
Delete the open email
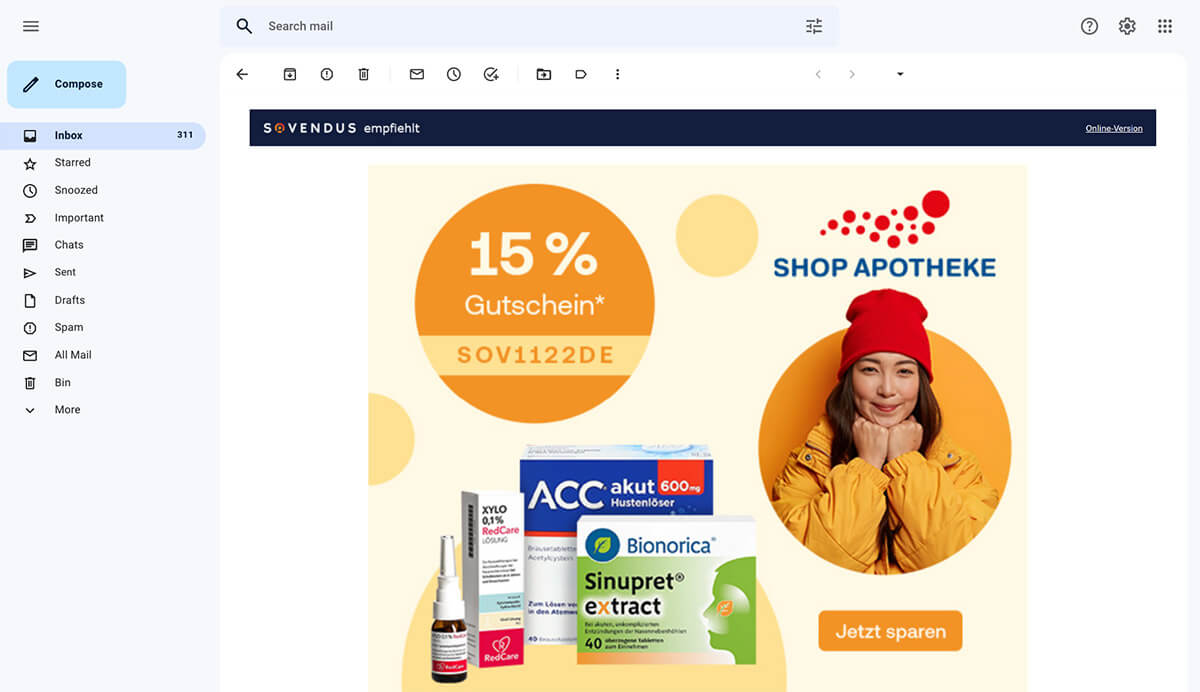(364, 74)
